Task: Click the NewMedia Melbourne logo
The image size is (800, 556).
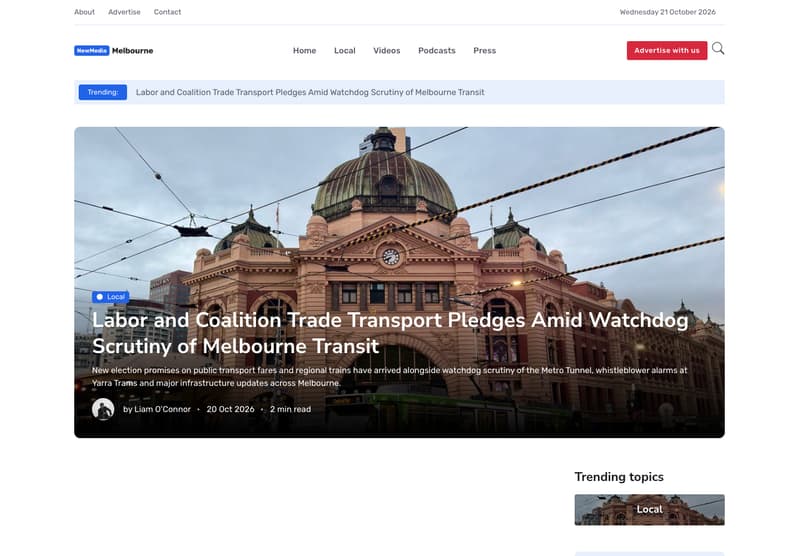Action: (114, 50)
